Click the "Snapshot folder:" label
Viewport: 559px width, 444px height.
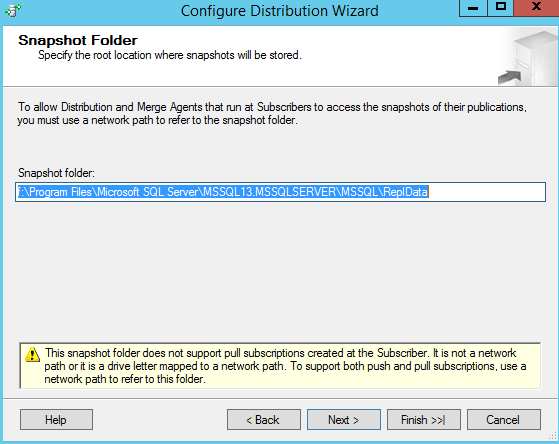point(56,173)
